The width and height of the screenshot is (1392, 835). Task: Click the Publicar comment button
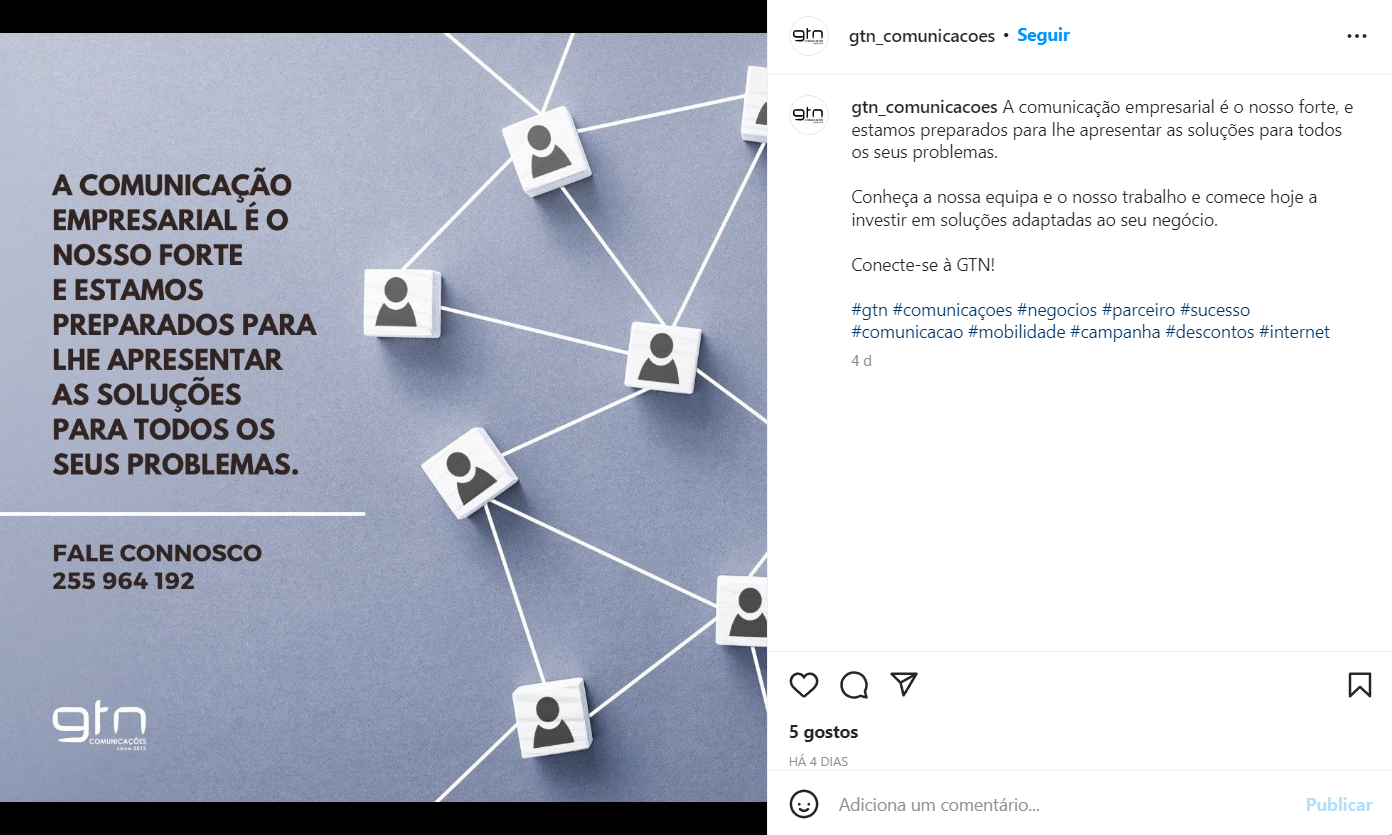click(1339, 804)
